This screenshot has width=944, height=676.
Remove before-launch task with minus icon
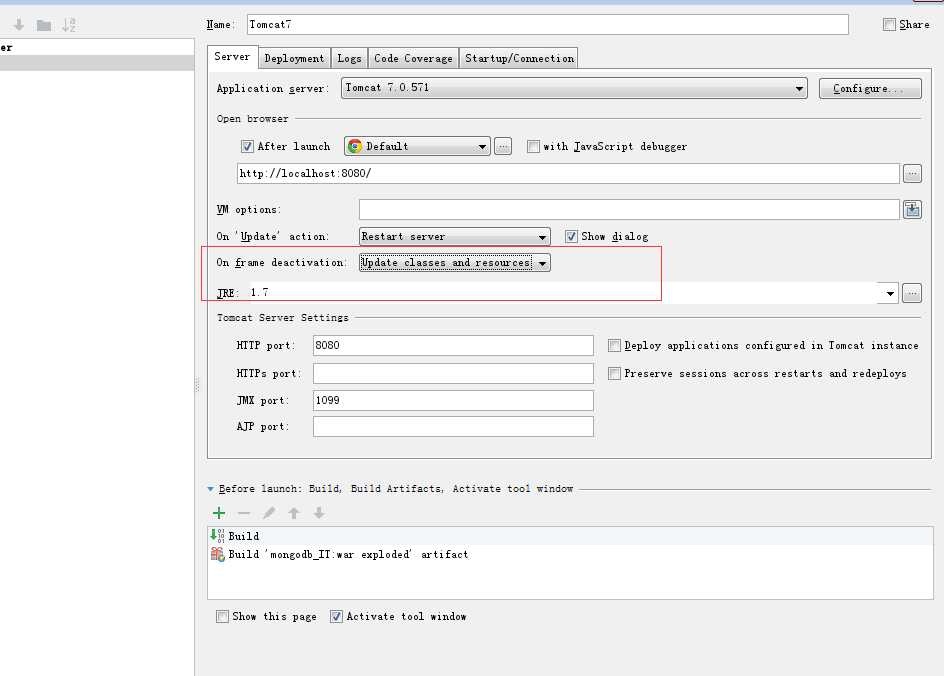[244, 513]
